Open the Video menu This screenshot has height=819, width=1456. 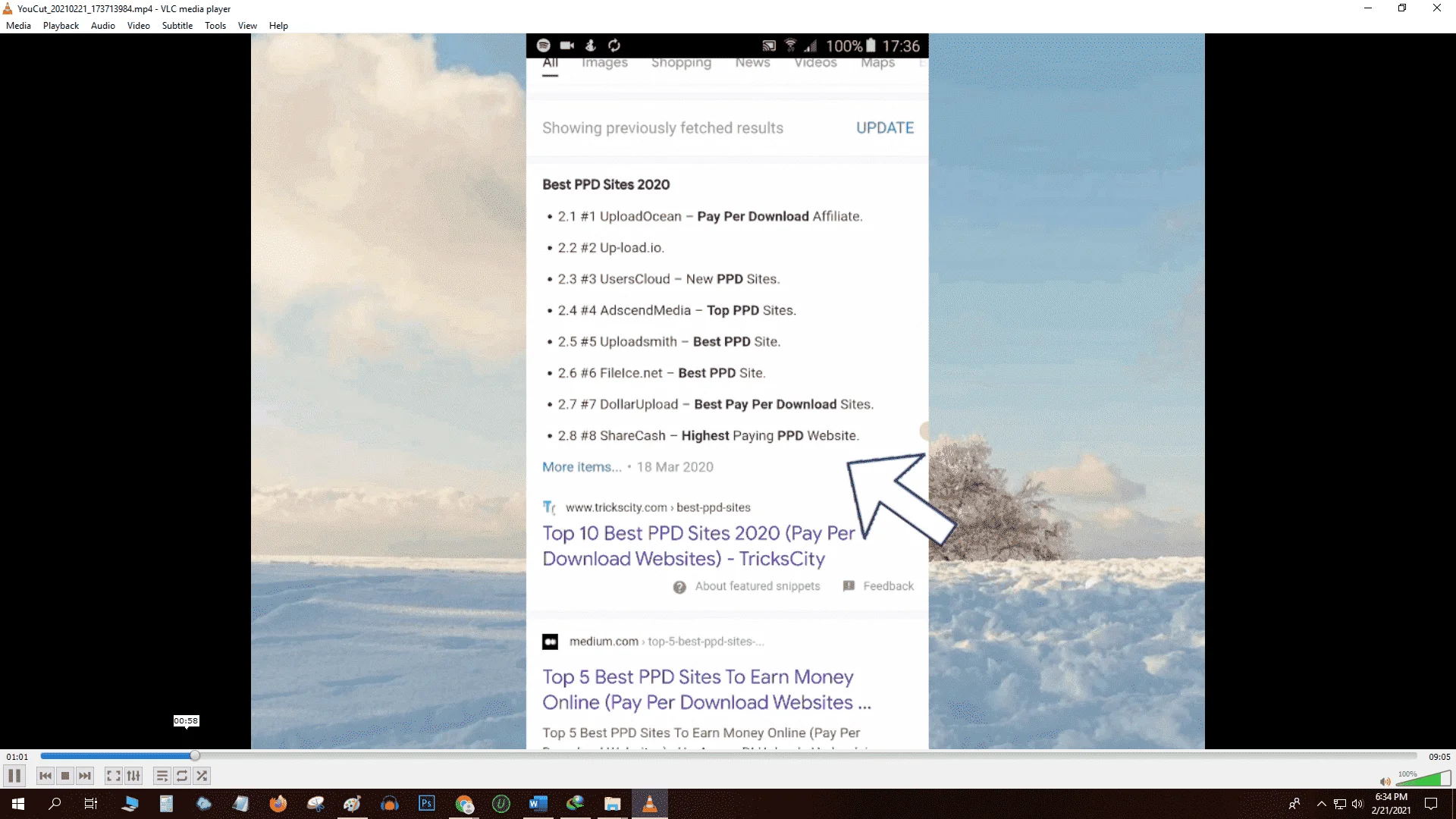[138, 26]
